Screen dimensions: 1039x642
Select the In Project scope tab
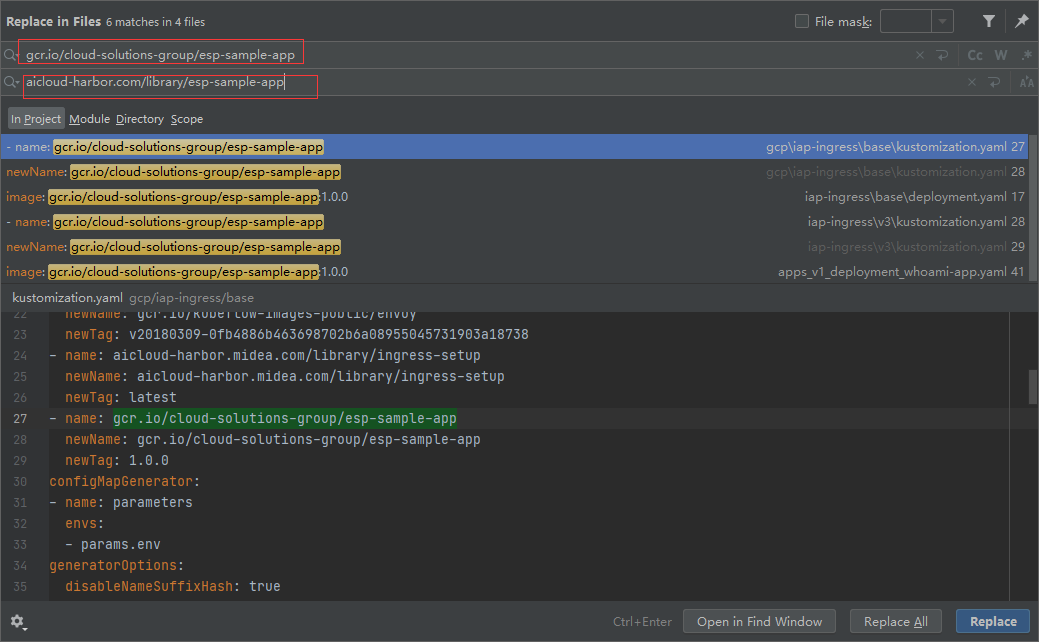click(x=36, y=119)
